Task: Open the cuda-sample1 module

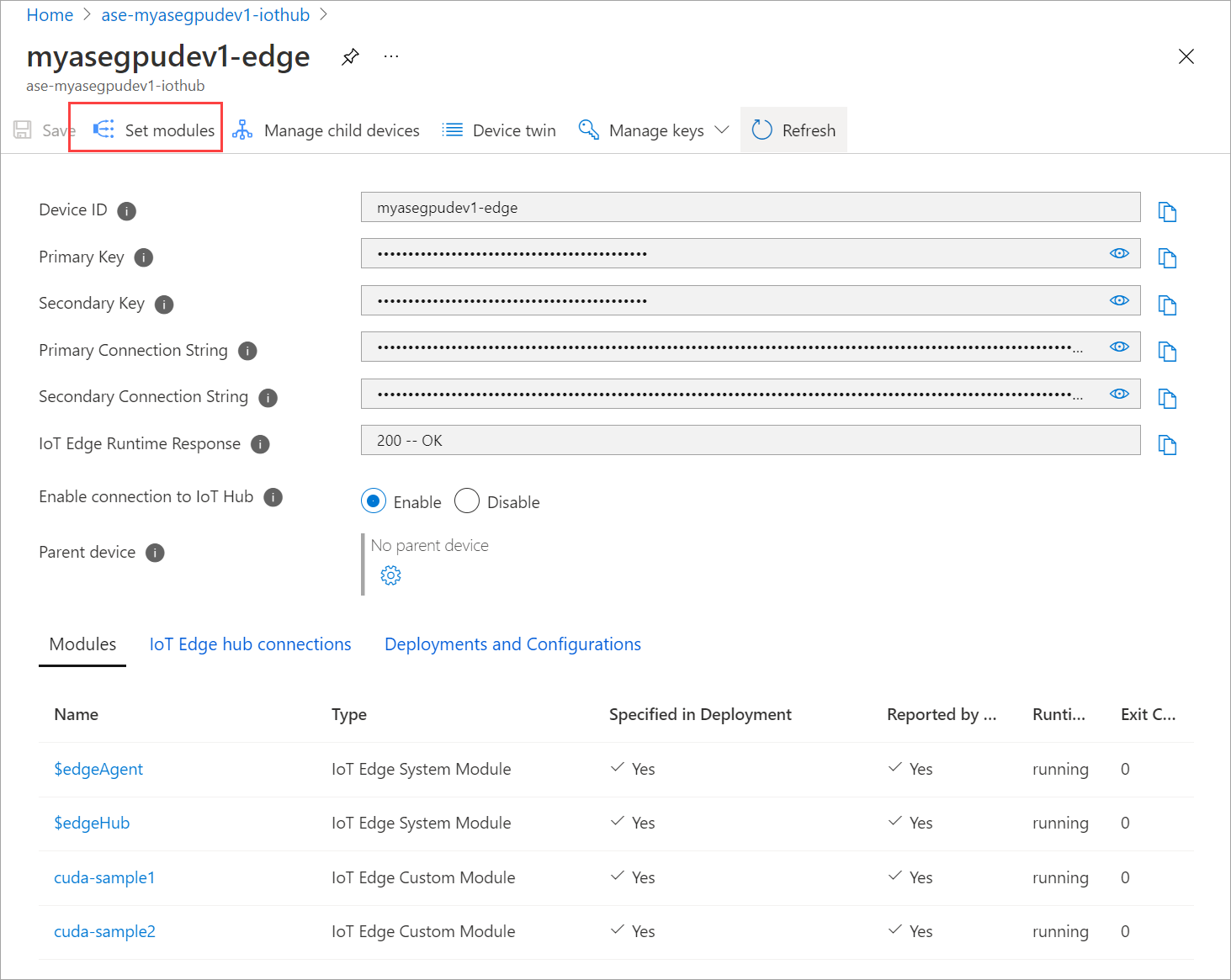Action: [104, 877]
